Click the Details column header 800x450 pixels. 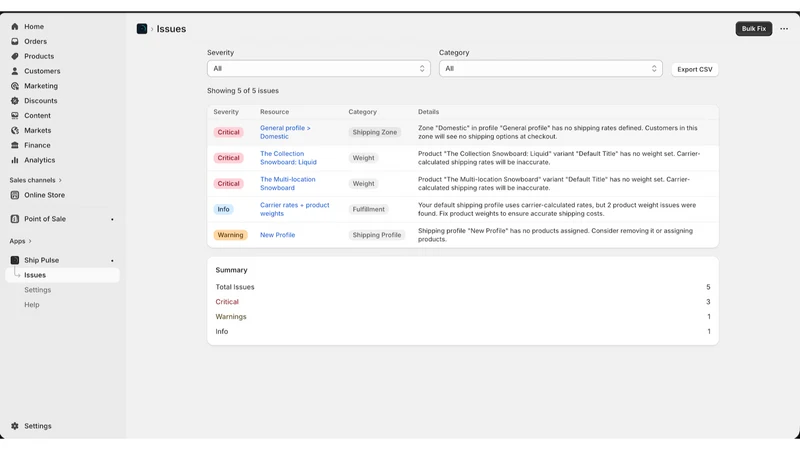pos(428,112)
